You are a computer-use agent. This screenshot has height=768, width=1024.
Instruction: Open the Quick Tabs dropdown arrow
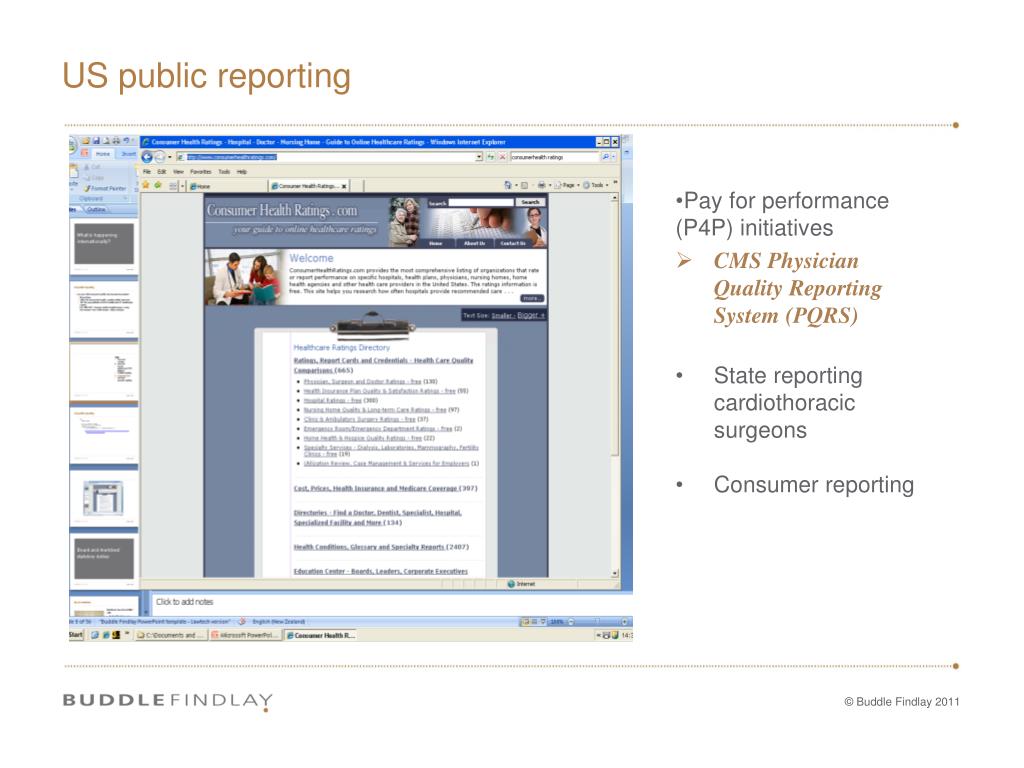pos(182,186)
